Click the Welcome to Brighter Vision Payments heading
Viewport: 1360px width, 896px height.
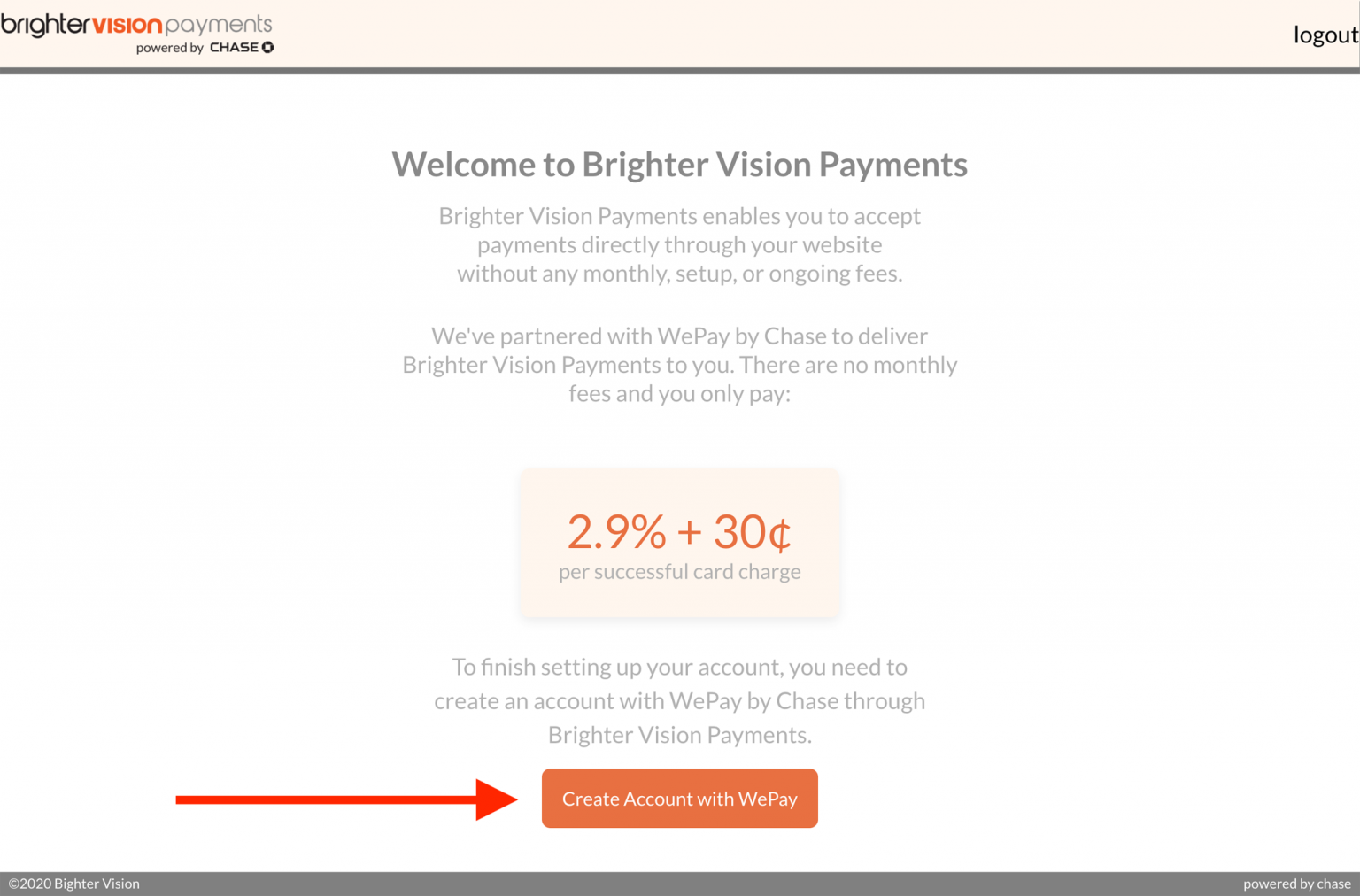[x=679, y=165]
